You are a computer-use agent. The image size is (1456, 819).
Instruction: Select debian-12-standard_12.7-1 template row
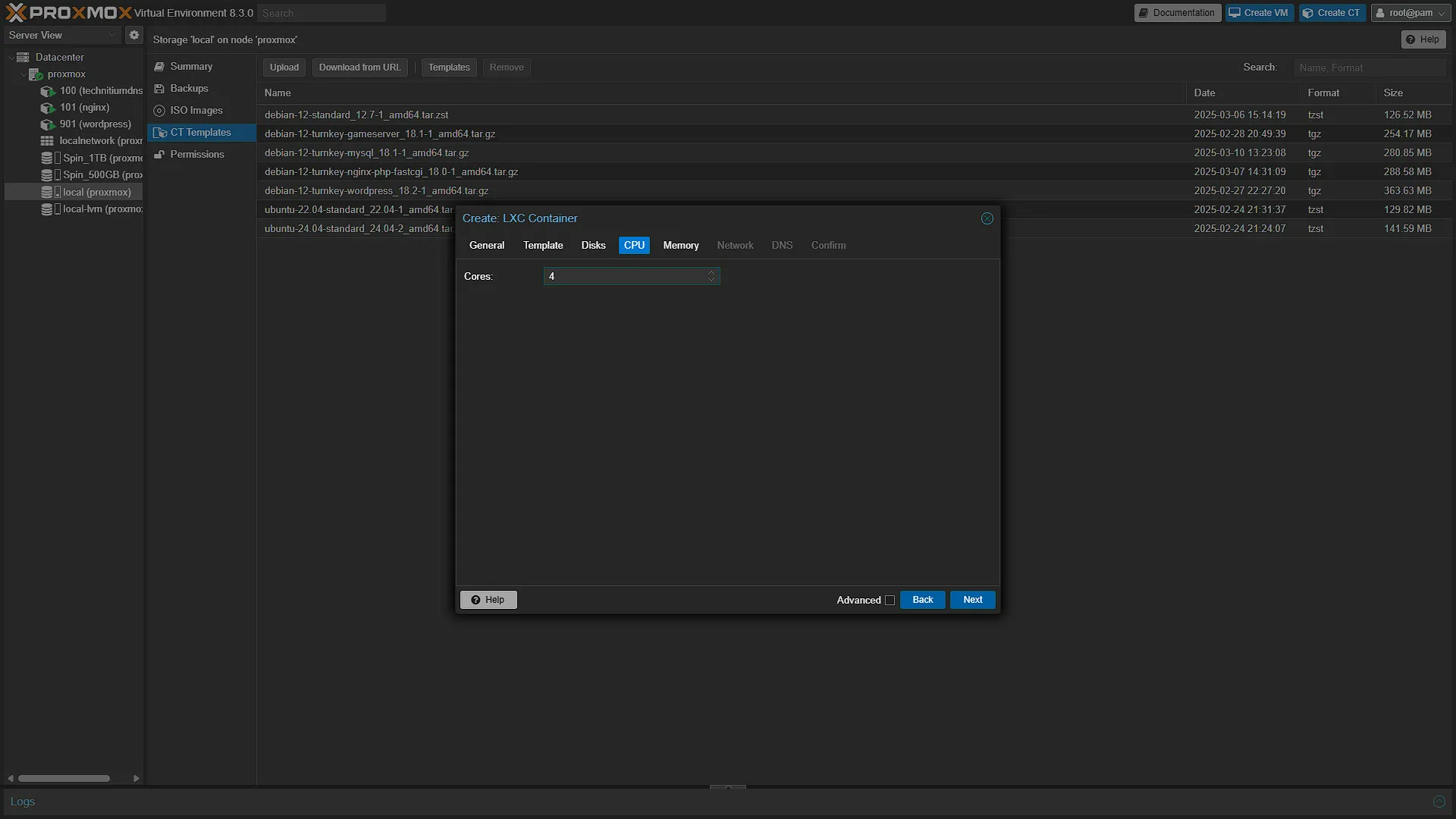click(x=854, y=115)
